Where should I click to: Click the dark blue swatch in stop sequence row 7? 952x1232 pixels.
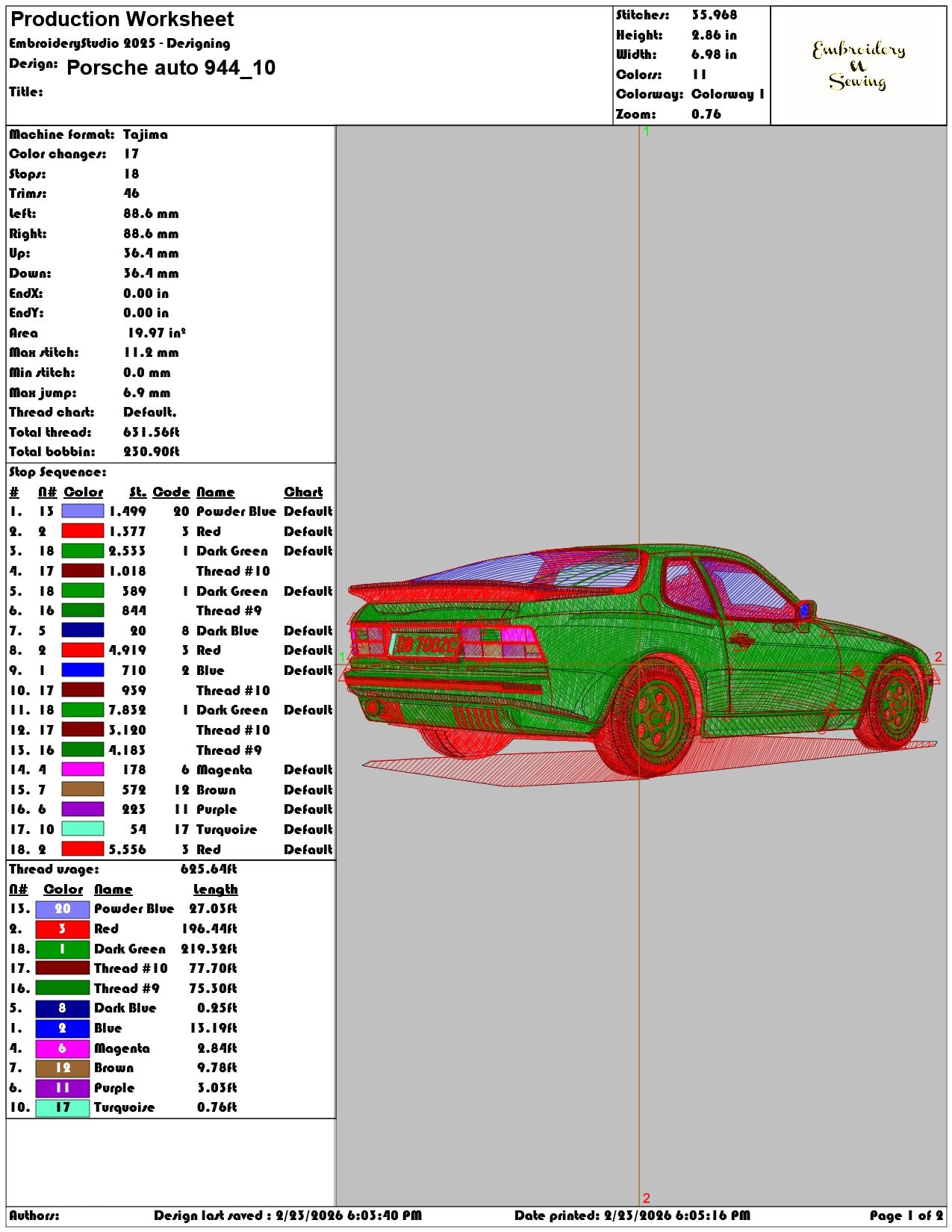[82, 630]
